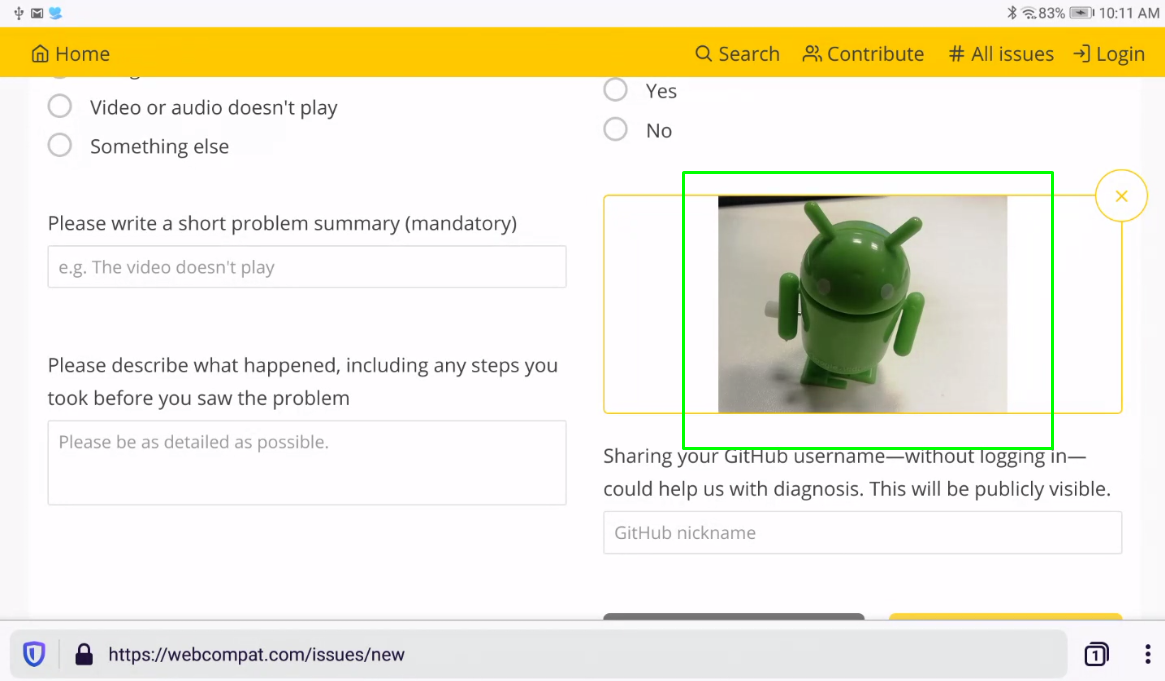
Task: Select "Video or audio doesn't play" option
Action: tap(60, 106)
